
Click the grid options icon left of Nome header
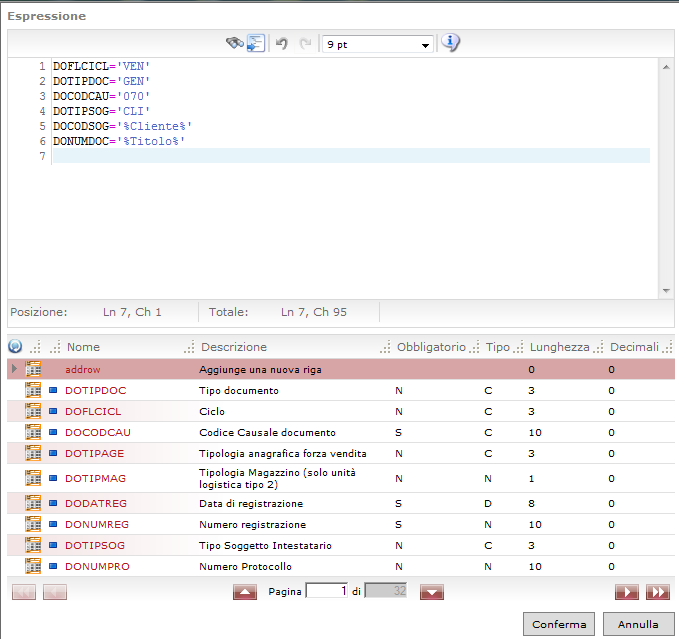[x=15, y=346]
